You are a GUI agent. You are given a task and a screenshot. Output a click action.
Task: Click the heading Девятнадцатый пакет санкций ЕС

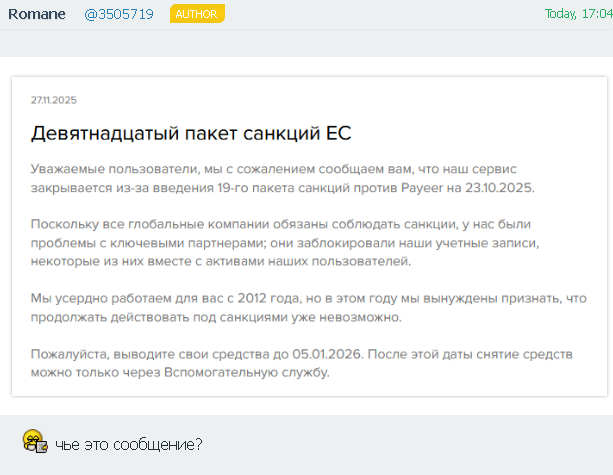click(191, 133)
